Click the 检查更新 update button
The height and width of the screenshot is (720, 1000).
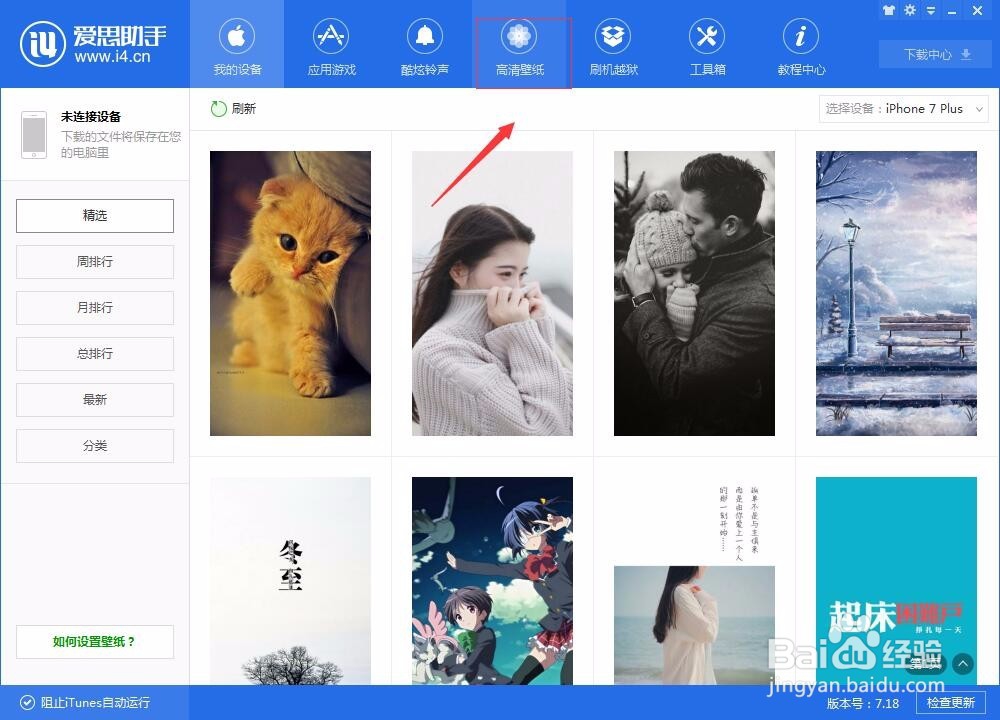click(950, 703)
